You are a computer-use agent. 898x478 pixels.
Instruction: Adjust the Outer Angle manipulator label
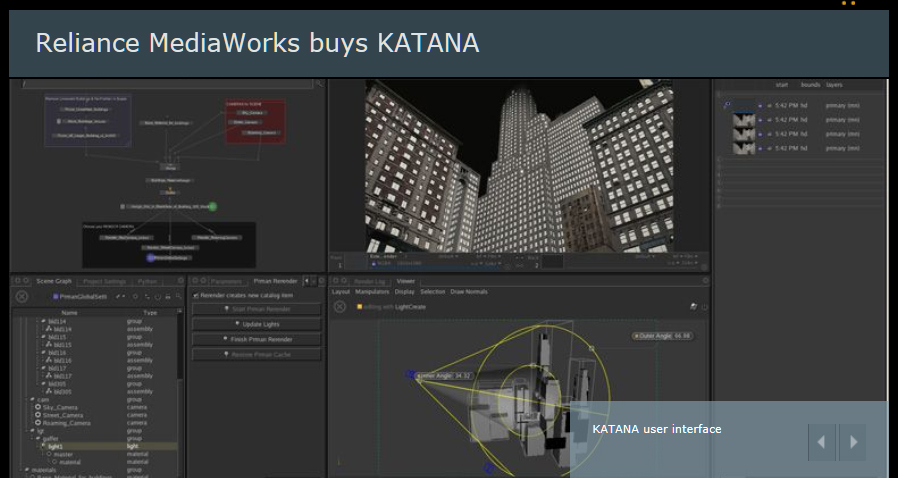[x=662, y=336]
